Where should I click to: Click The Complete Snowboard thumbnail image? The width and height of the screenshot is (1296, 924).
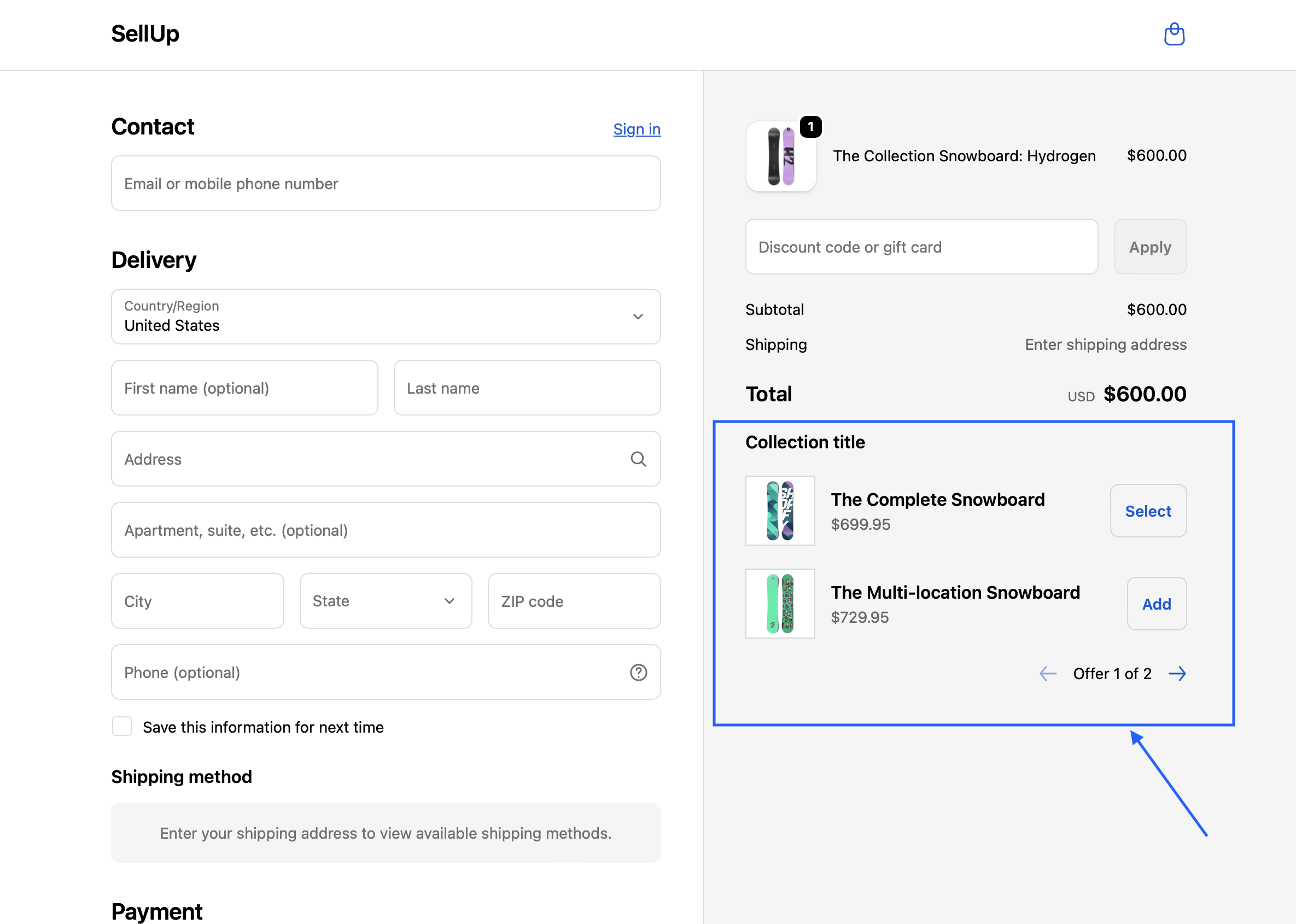coord(780,510)
